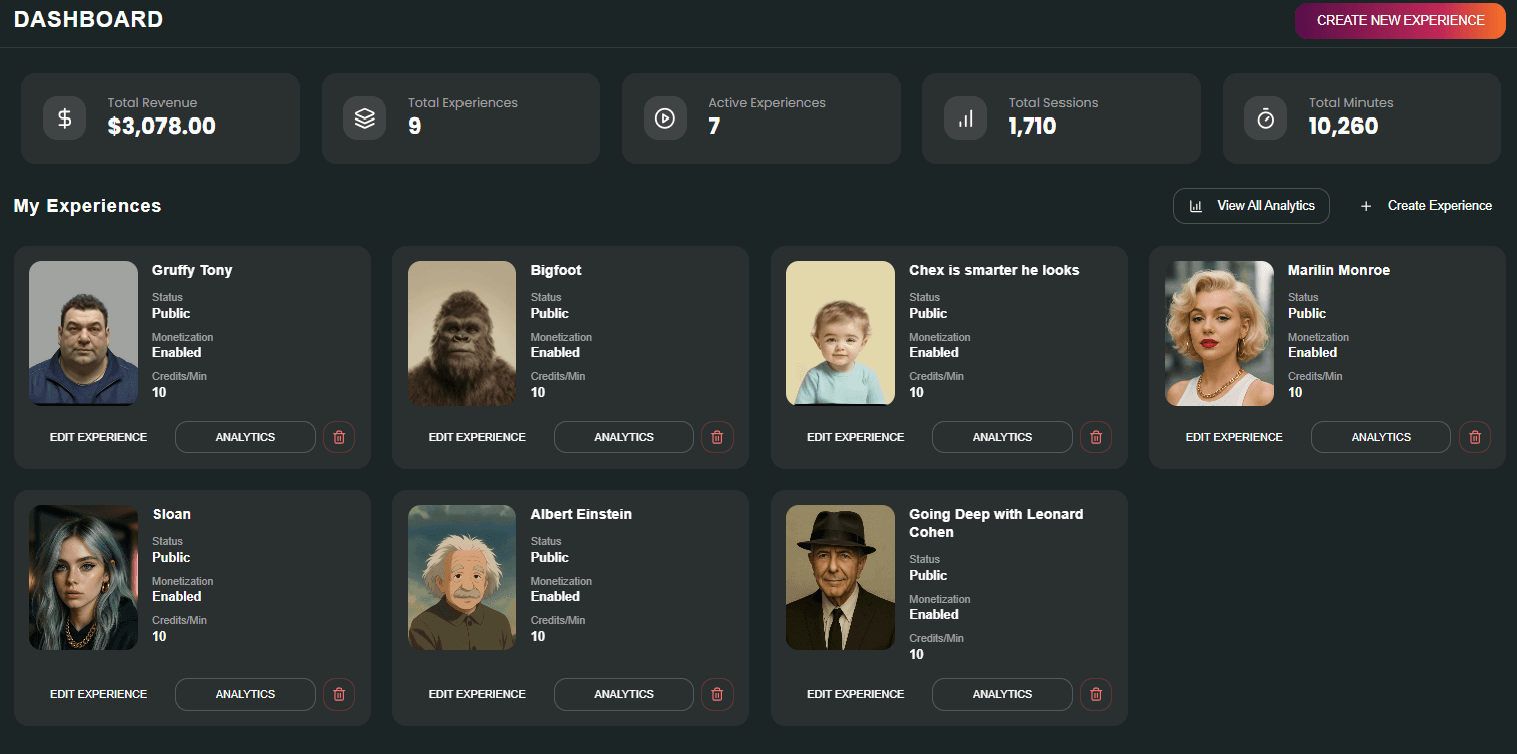Click the trash icon on the Bigfoot card
The height and width of the screenshot is (754, 1517).
[717, 436]
